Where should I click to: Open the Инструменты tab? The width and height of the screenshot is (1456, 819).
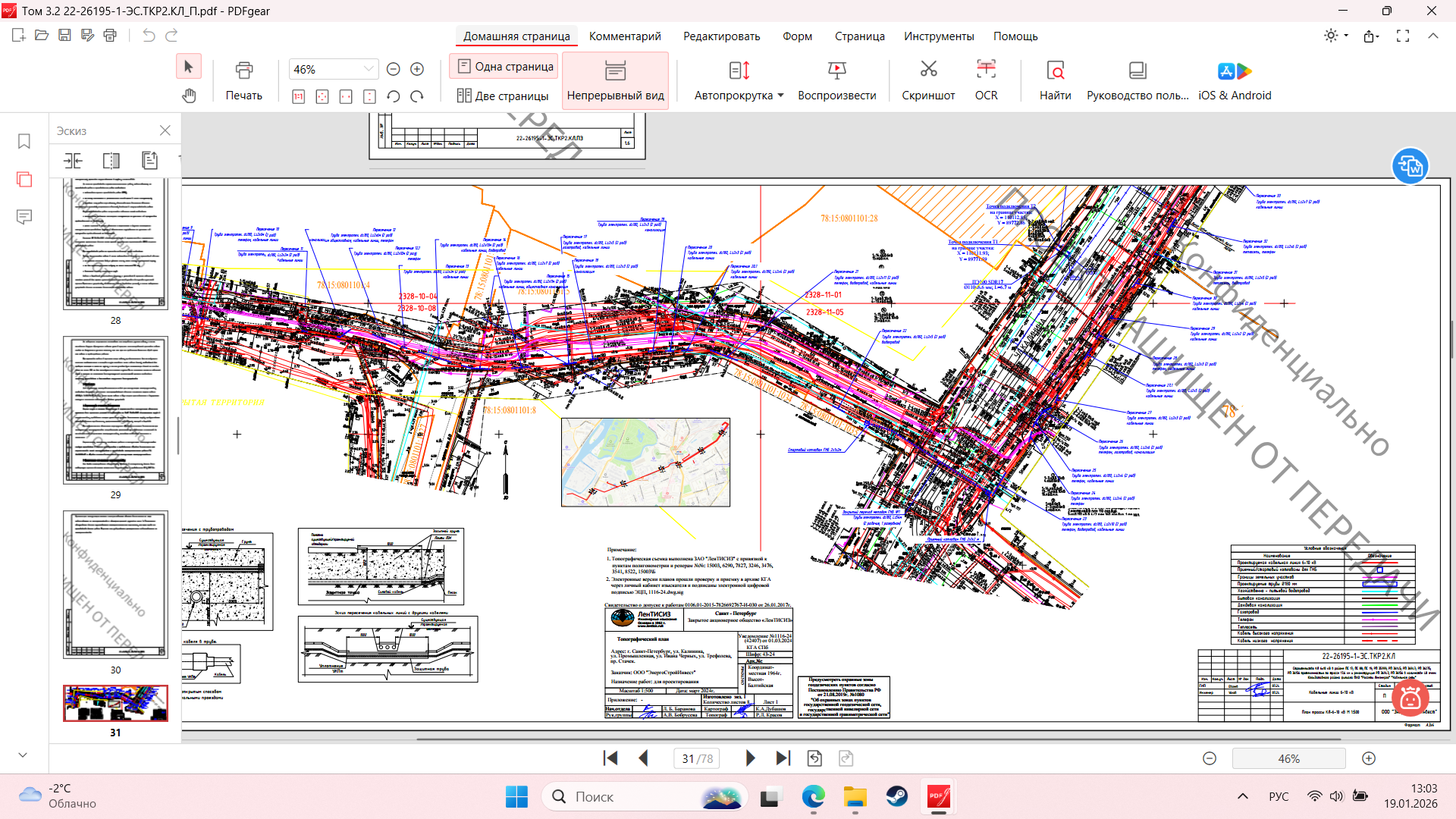coord(938,36)
